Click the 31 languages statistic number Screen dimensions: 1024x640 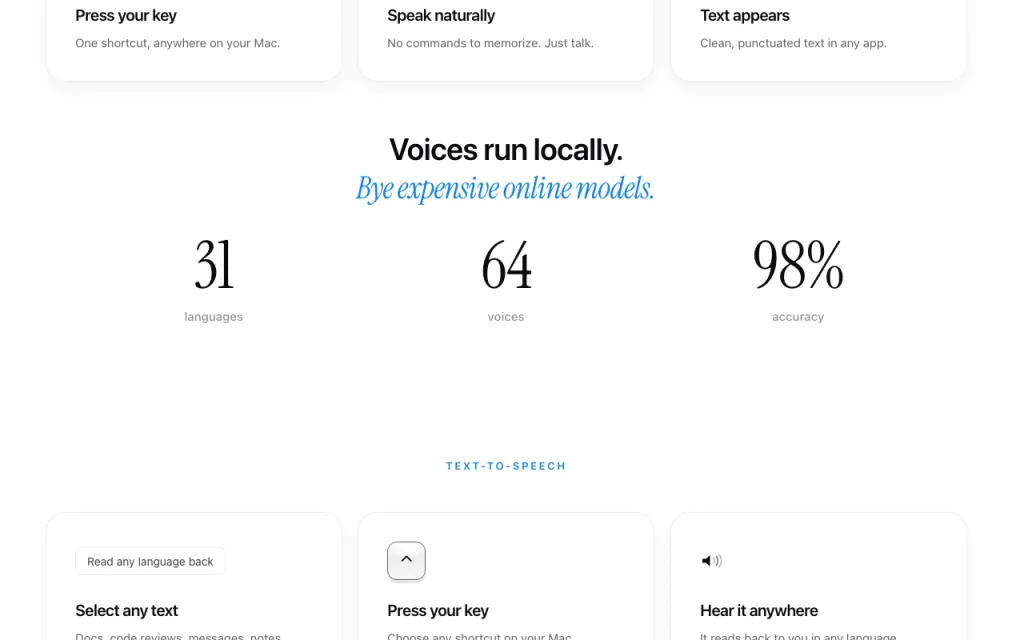pyautogui.click(x=214, y=264)
